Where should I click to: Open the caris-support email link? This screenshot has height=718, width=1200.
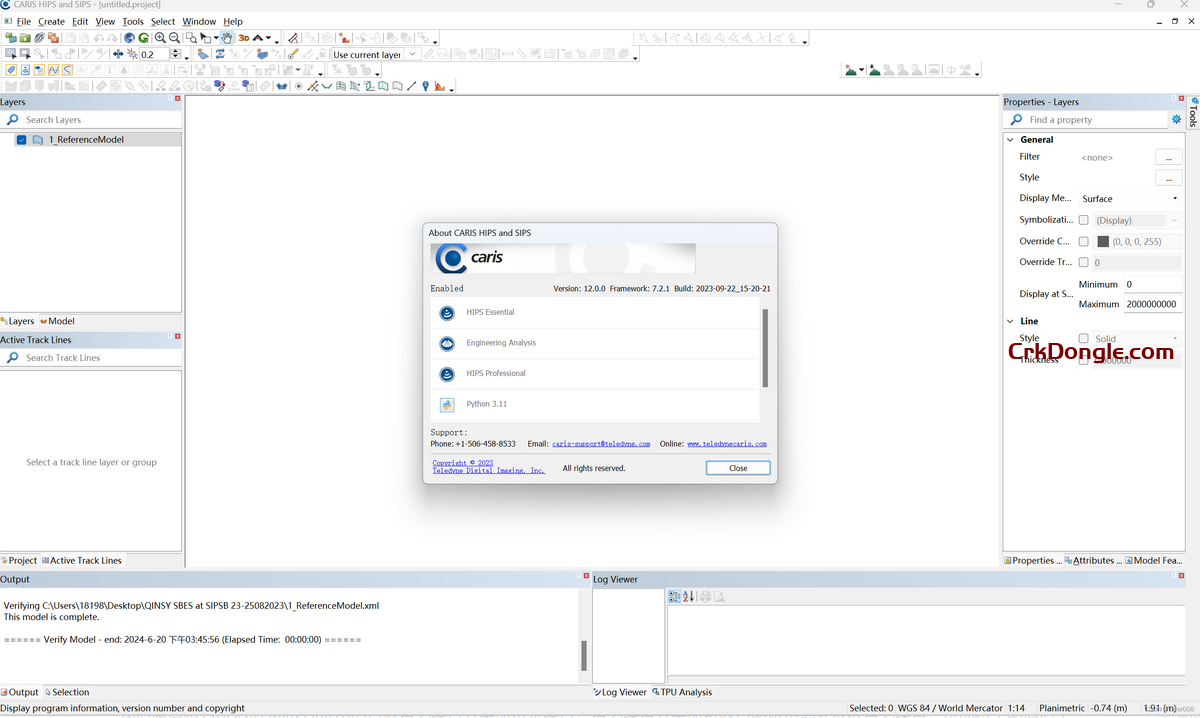[x=601, y=444]
